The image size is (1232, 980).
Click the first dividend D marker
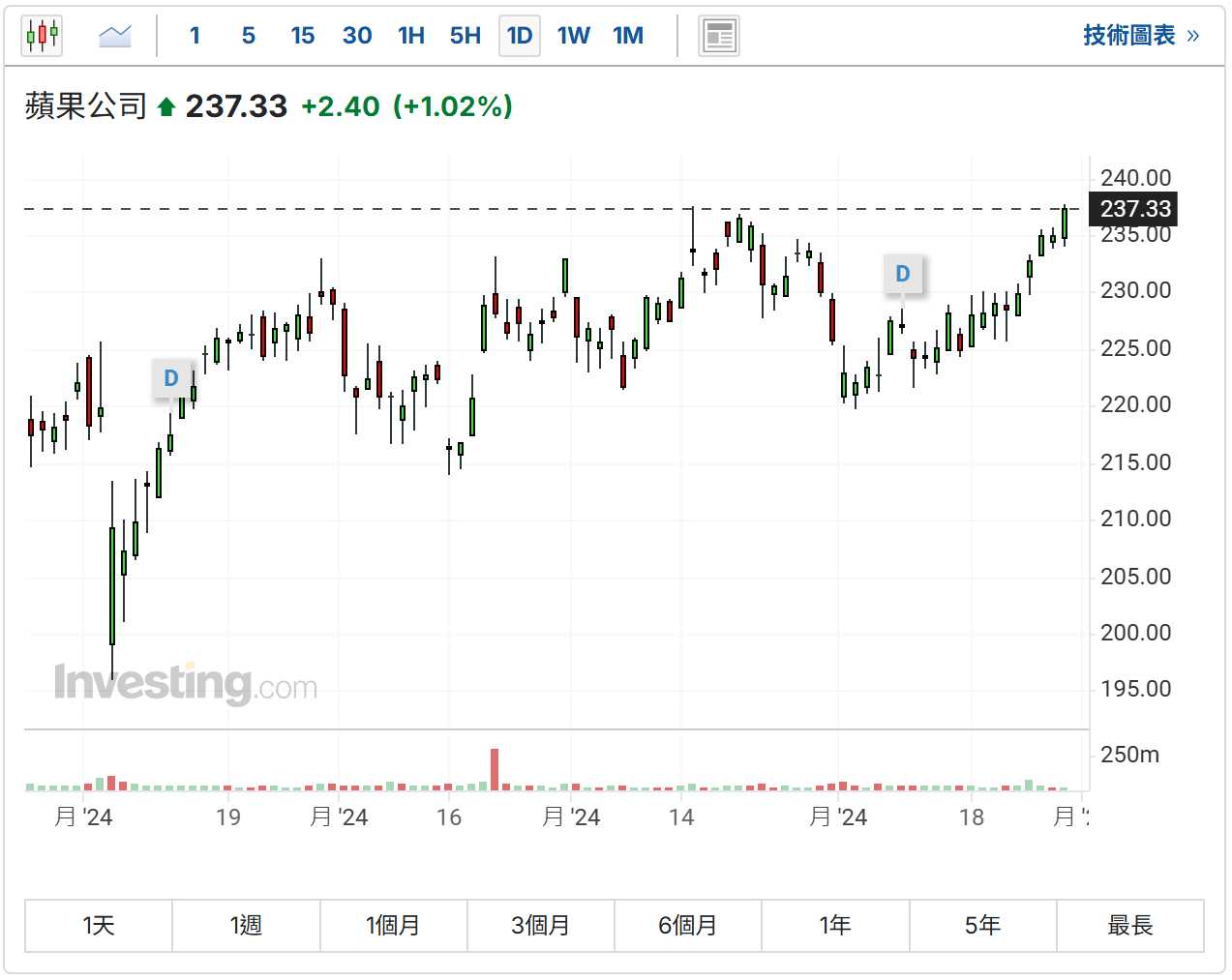(x=171, y=378)
